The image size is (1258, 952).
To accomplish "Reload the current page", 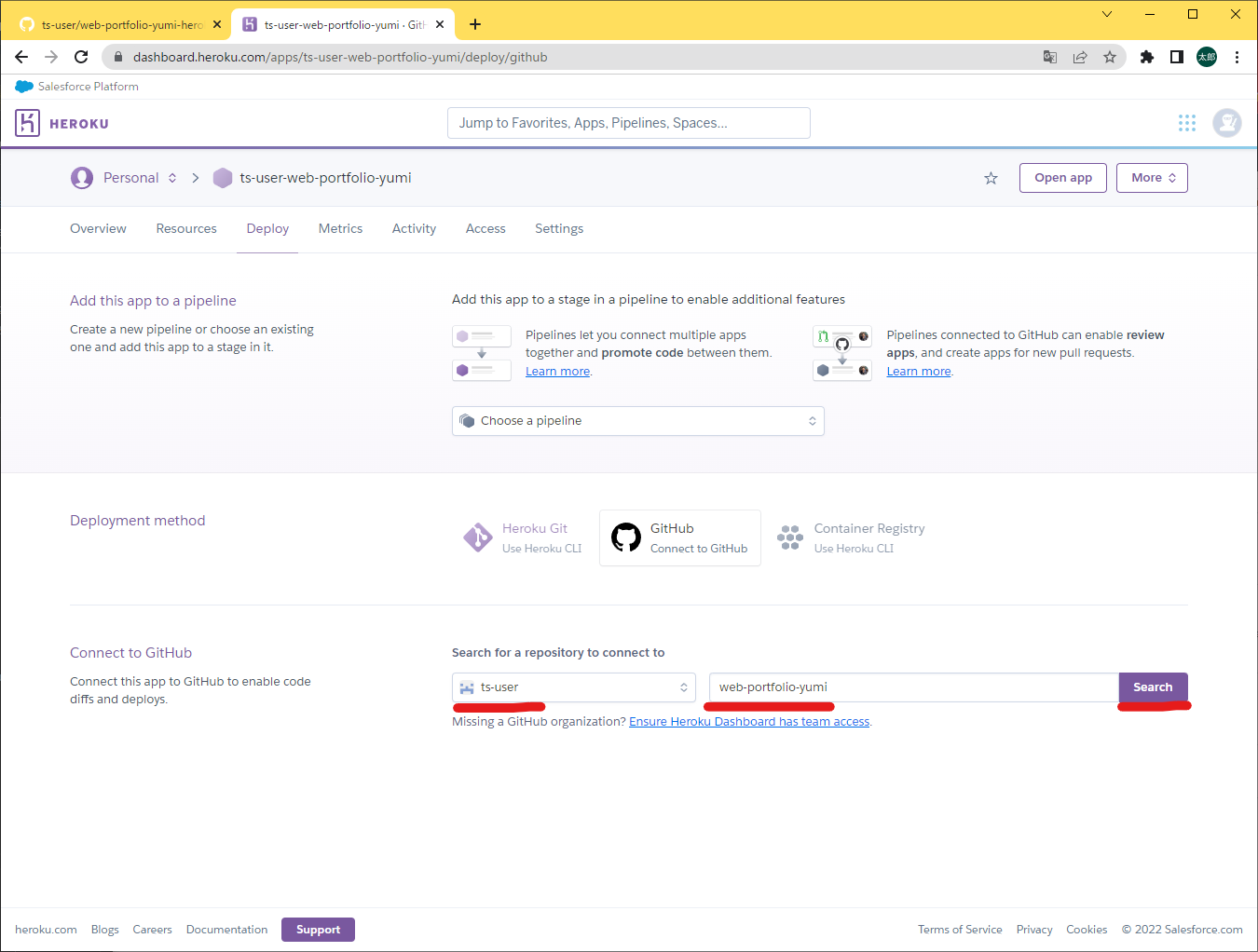I will [x=81, y=57].
